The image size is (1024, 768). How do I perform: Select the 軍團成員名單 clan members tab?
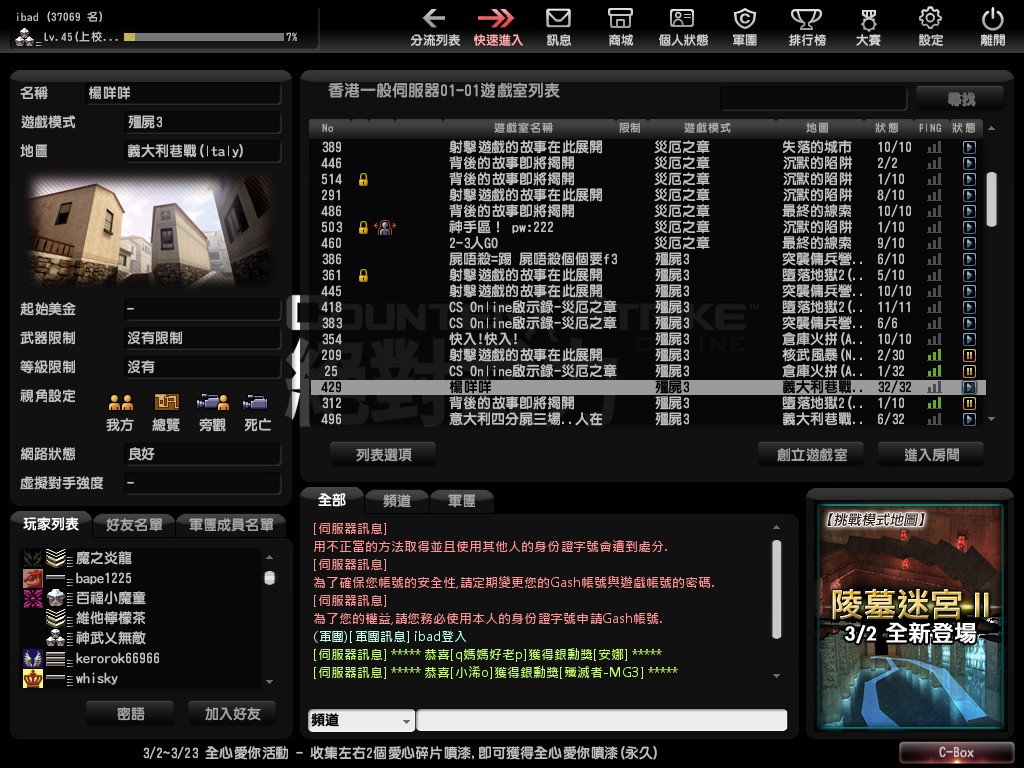tap(231, 525)
